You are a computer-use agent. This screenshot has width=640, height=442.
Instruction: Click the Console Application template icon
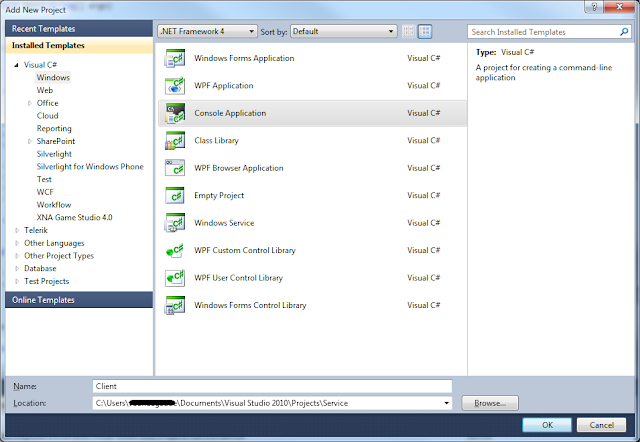tap(175, 113)
